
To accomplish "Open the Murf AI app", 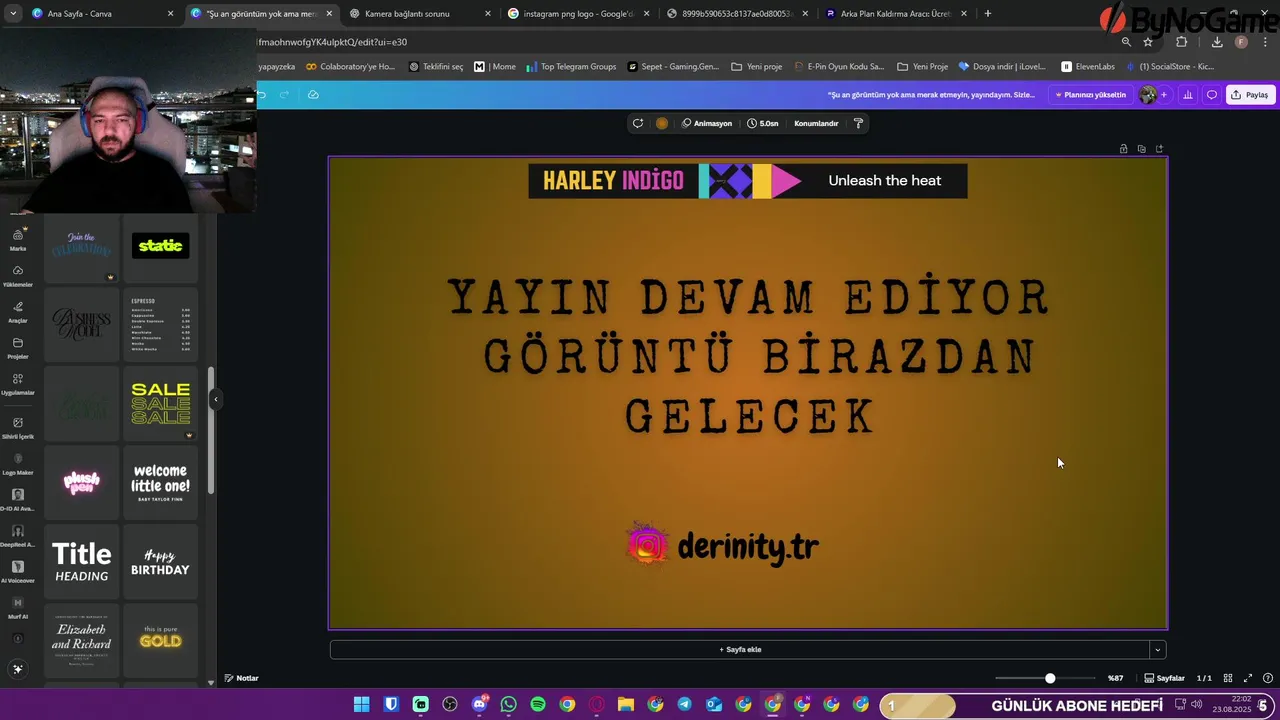I will (18, 608).
